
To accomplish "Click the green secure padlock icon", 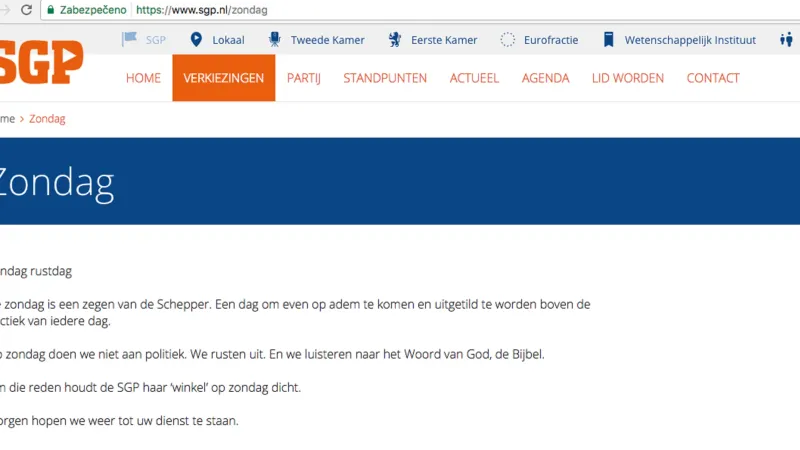I will click(x=51, y=10).
